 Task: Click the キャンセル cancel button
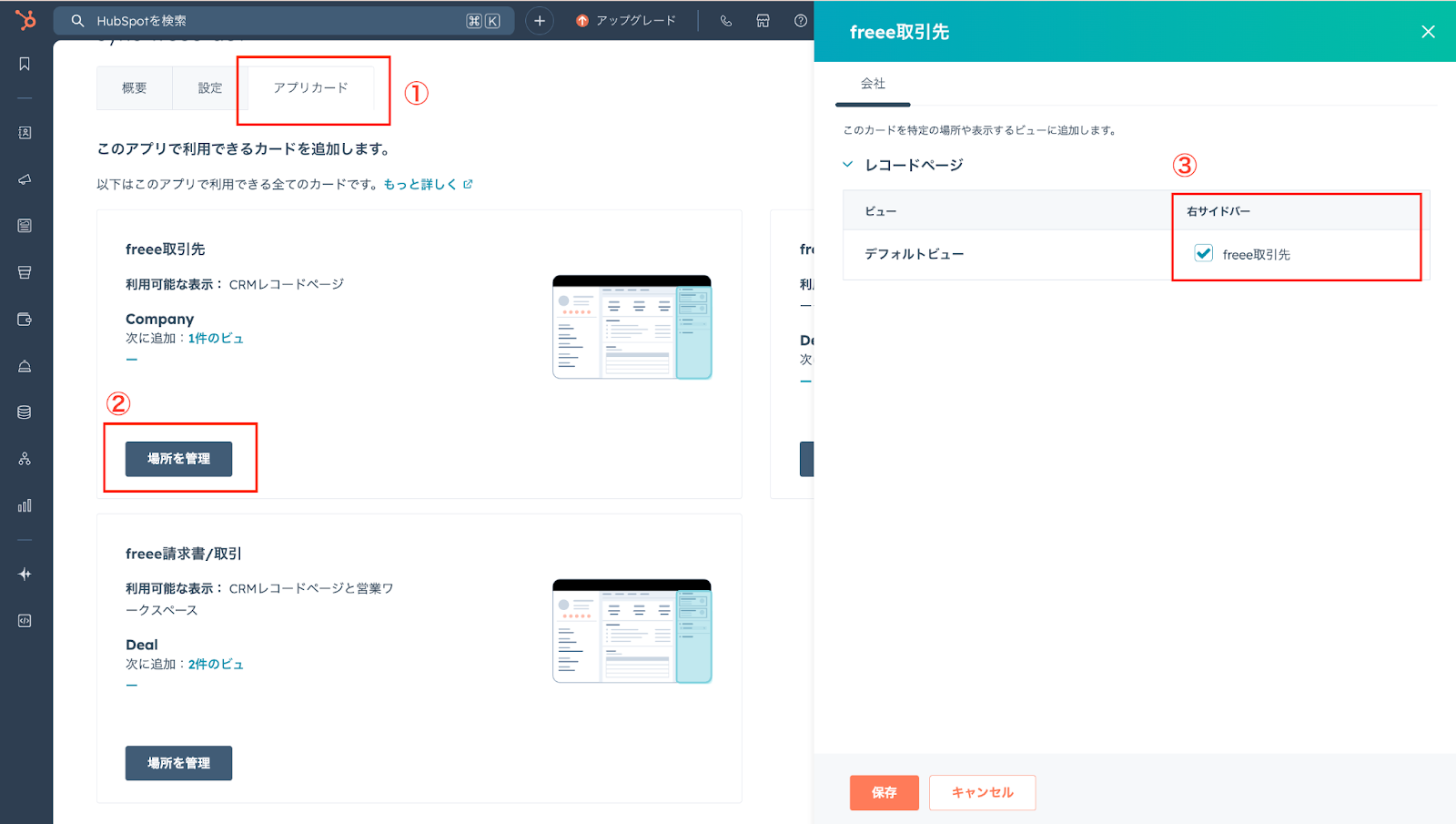tap(983, 793)
